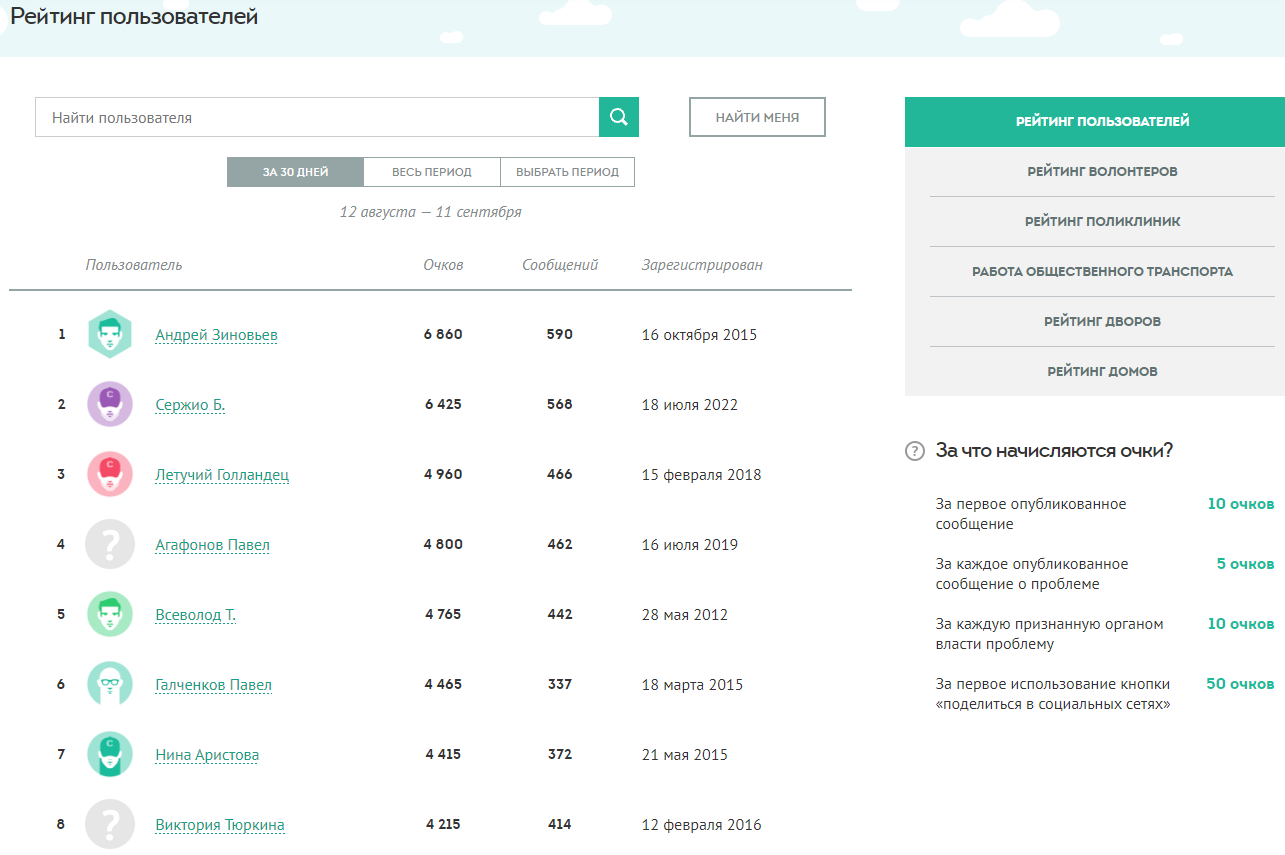Click the Сообщений column header
Image resolution: width=1285 pixels, height=855 pixels.
[x=560, y=265]
